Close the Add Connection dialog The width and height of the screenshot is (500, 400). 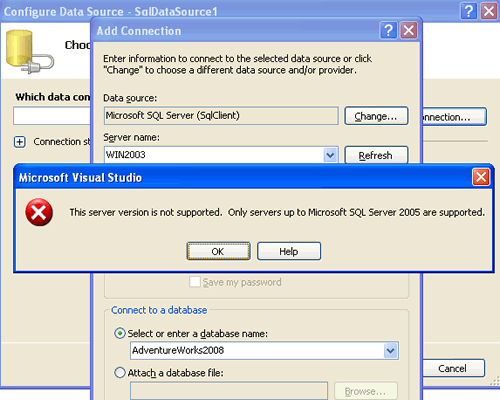pos(409,31)
